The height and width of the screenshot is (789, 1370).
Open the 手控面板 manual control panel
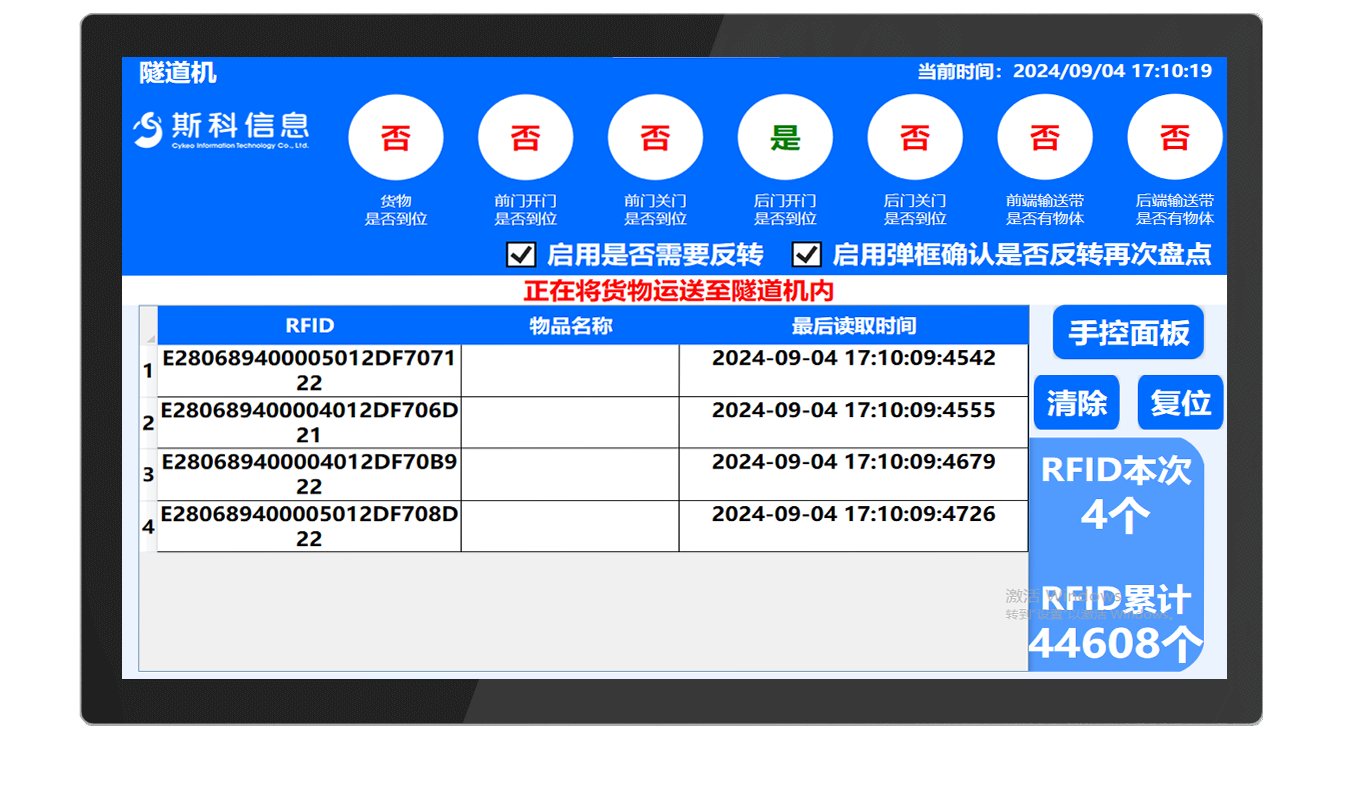pos(1128,332)
